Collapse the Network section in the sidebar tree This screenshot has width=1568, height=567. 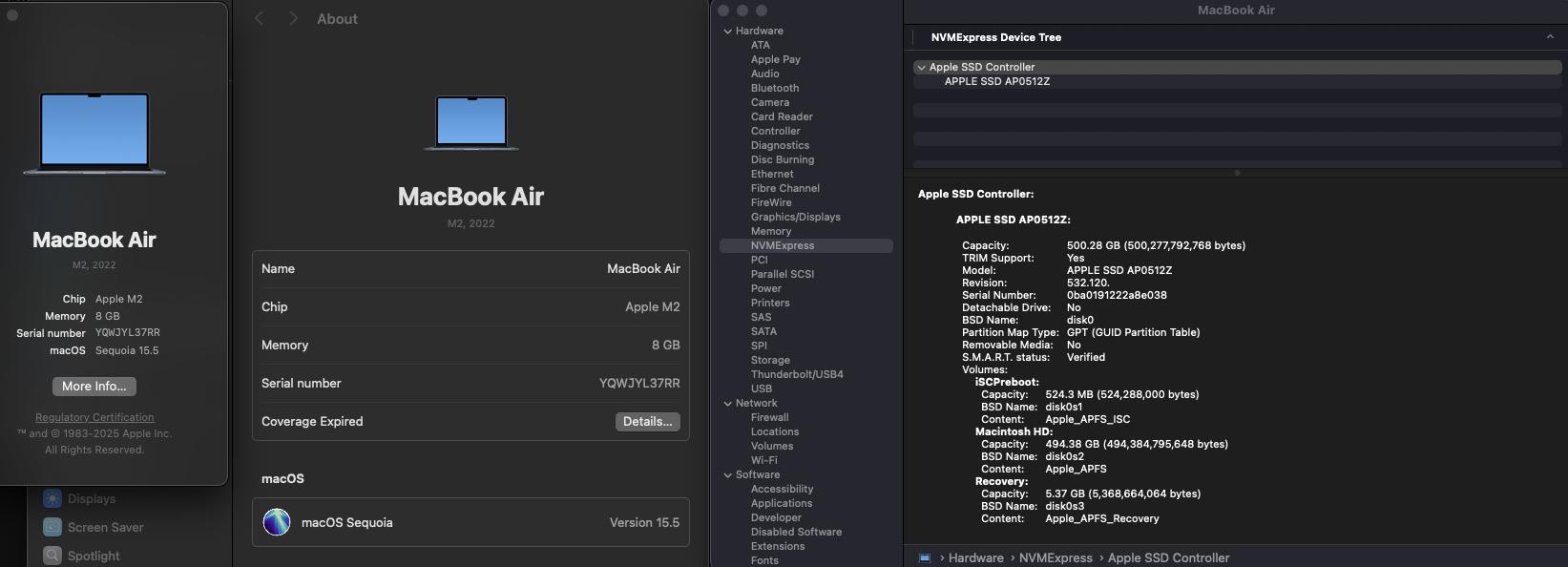point(728,403)
